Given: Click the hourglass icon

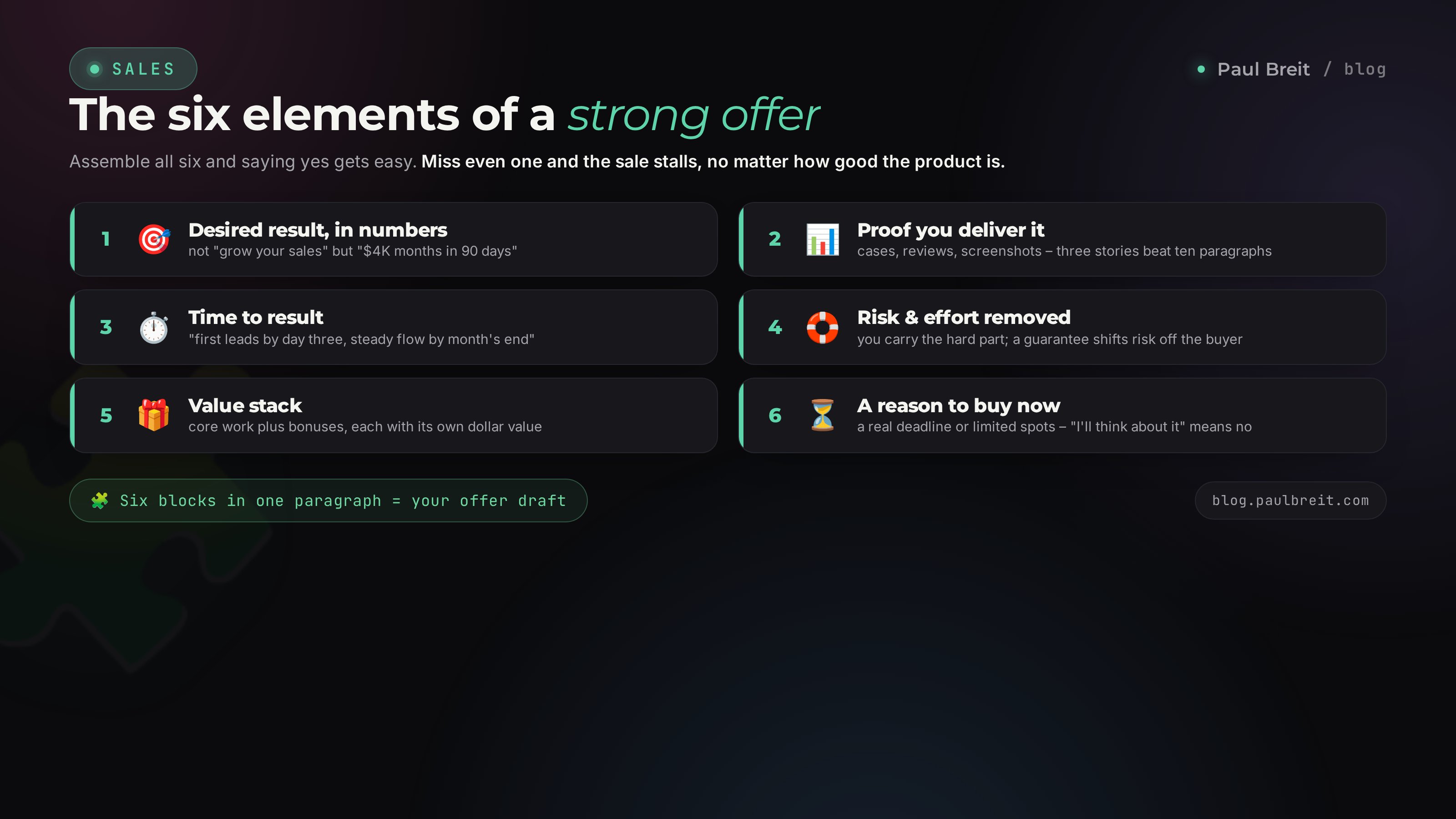Looking at the screenshot, I should point(822,415).
